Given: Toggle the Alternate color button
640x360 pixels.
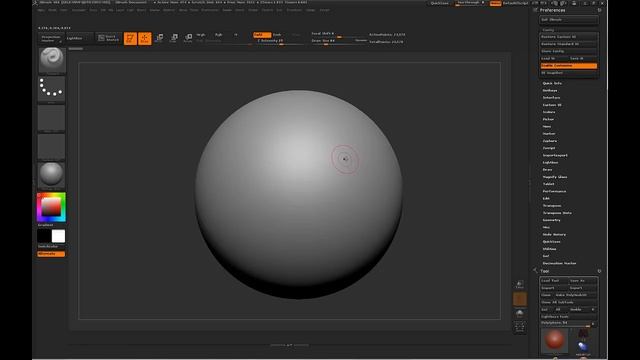Looking at the screenshot, I should click(51, 254).
